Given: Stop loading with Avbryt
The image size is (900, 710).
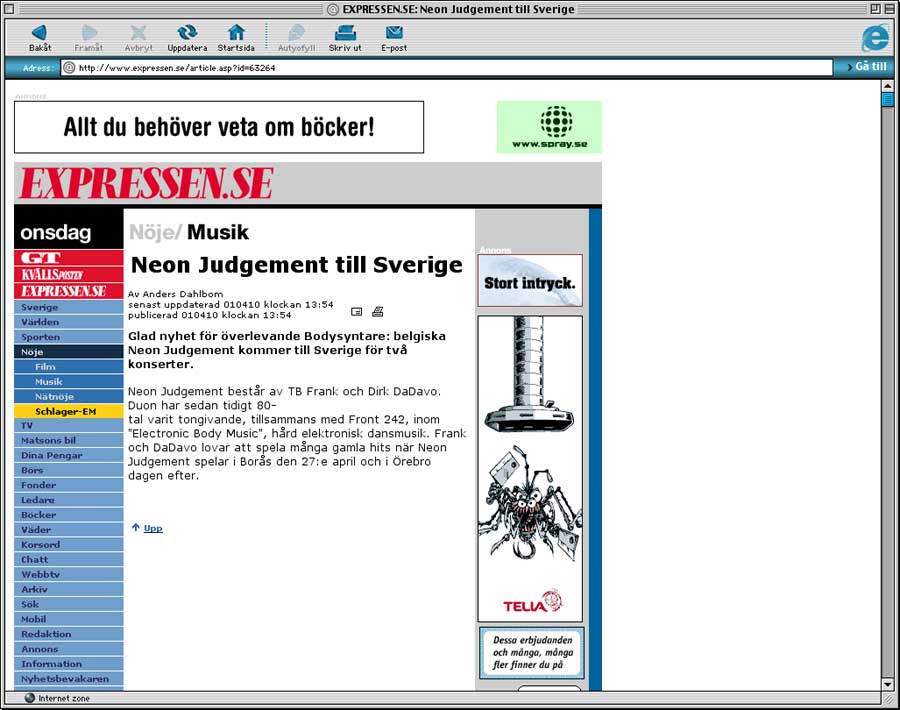Looking at the screenshot, I should (138, 38).
